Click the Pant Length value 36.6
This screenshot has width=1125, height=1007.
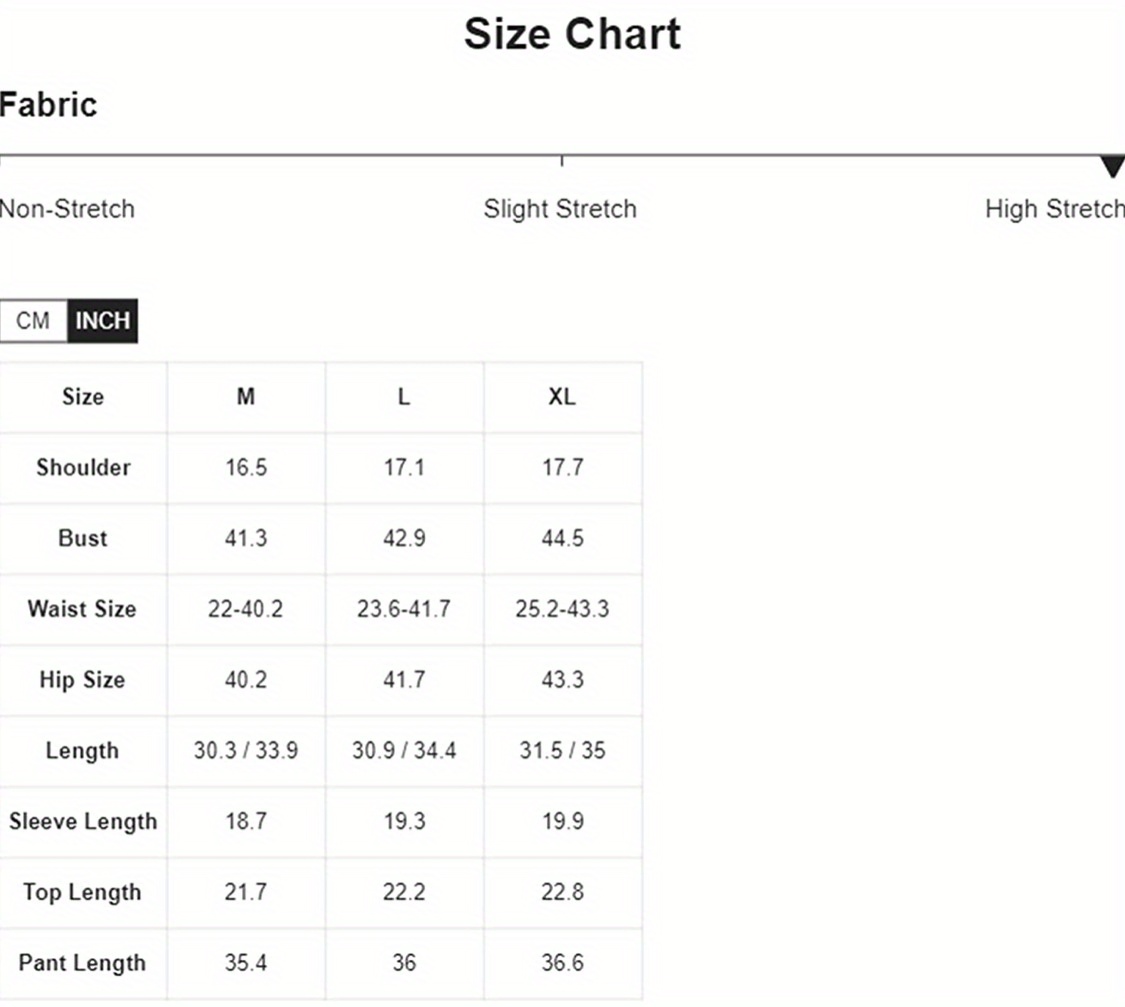point(562,963)
